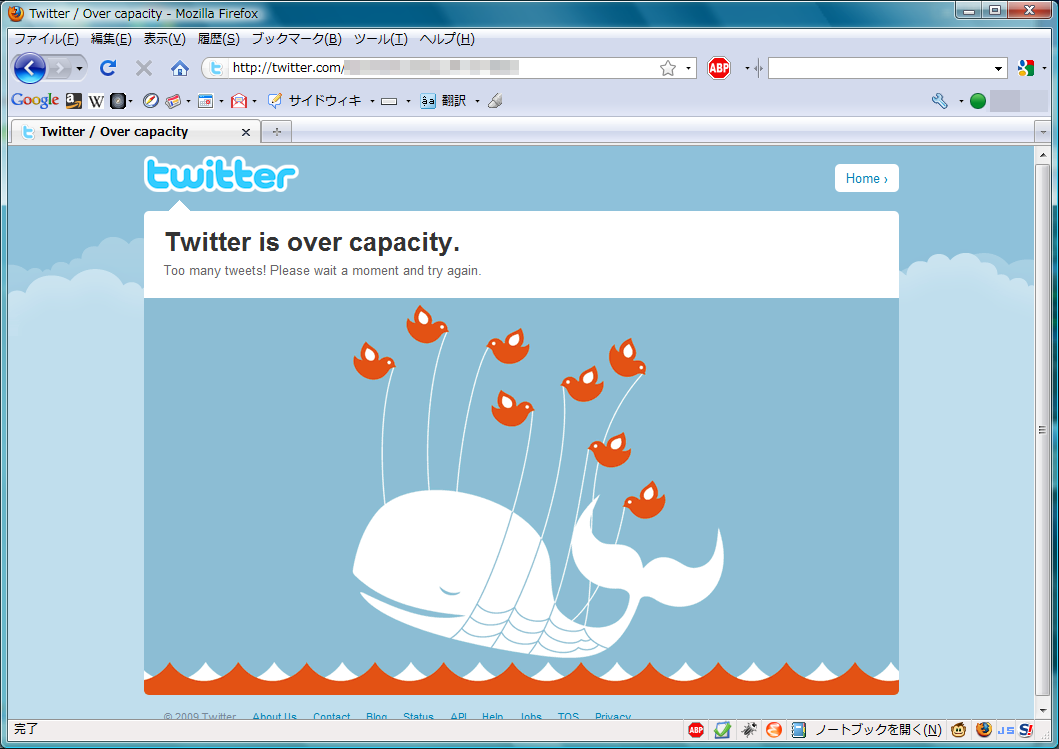This screenshot has height=749, width=1059.
Task: Click the mail envelope toolbar icon
Action: (x=238, y=101)
